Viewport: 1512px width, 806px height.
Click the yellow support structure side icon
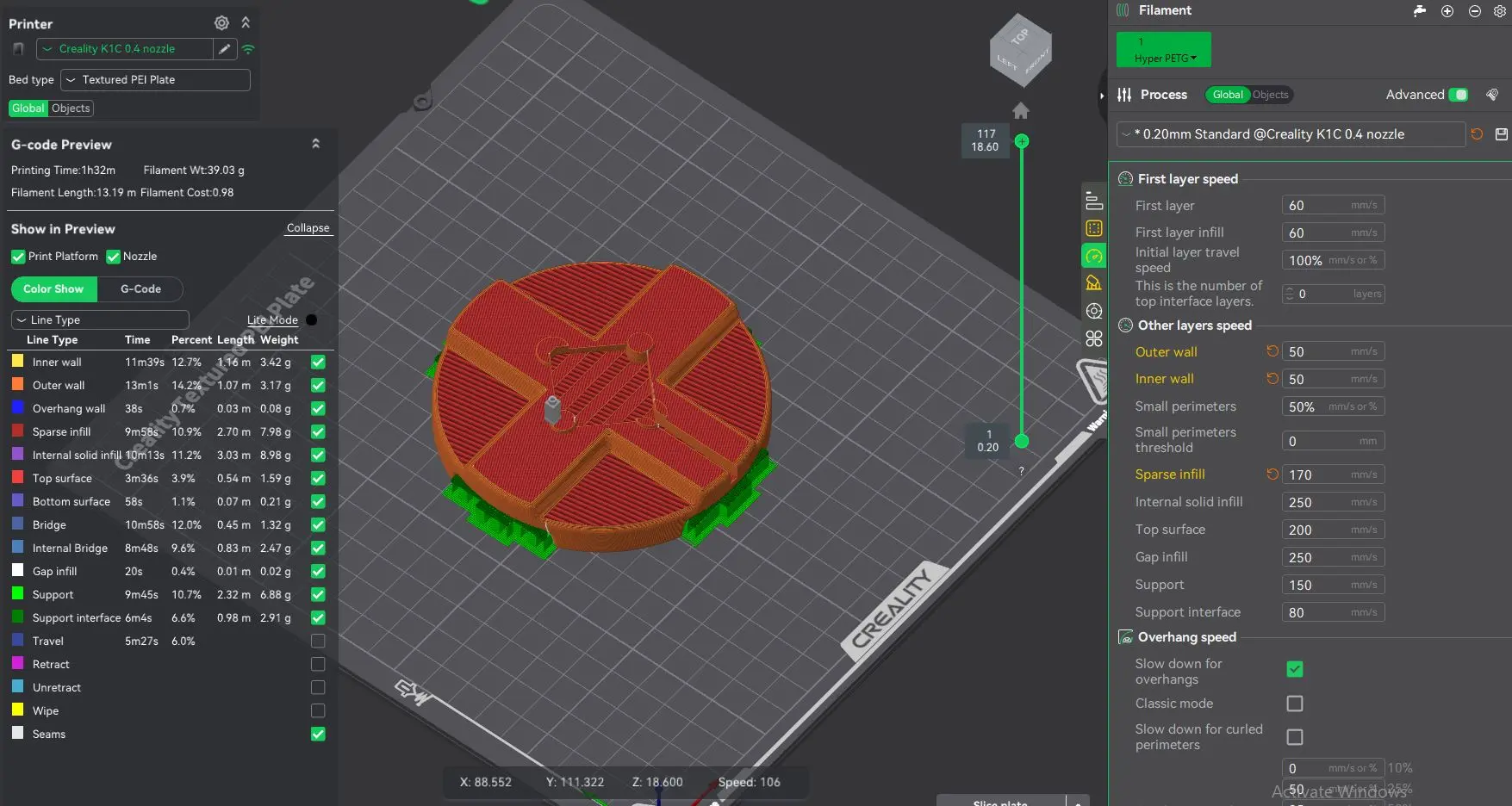1094,283
